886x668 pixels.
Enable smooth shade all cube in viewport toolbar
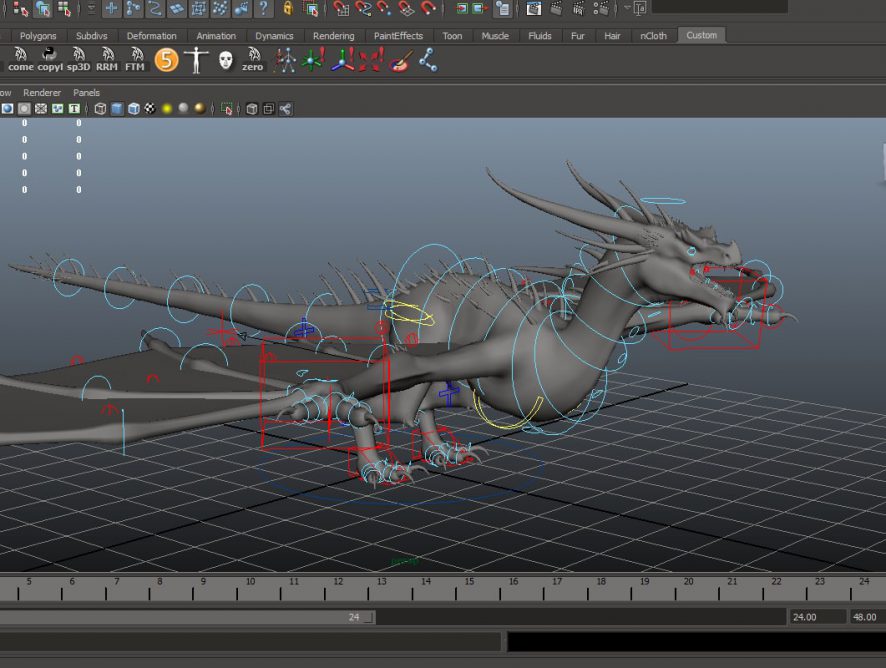pos(117,109)
